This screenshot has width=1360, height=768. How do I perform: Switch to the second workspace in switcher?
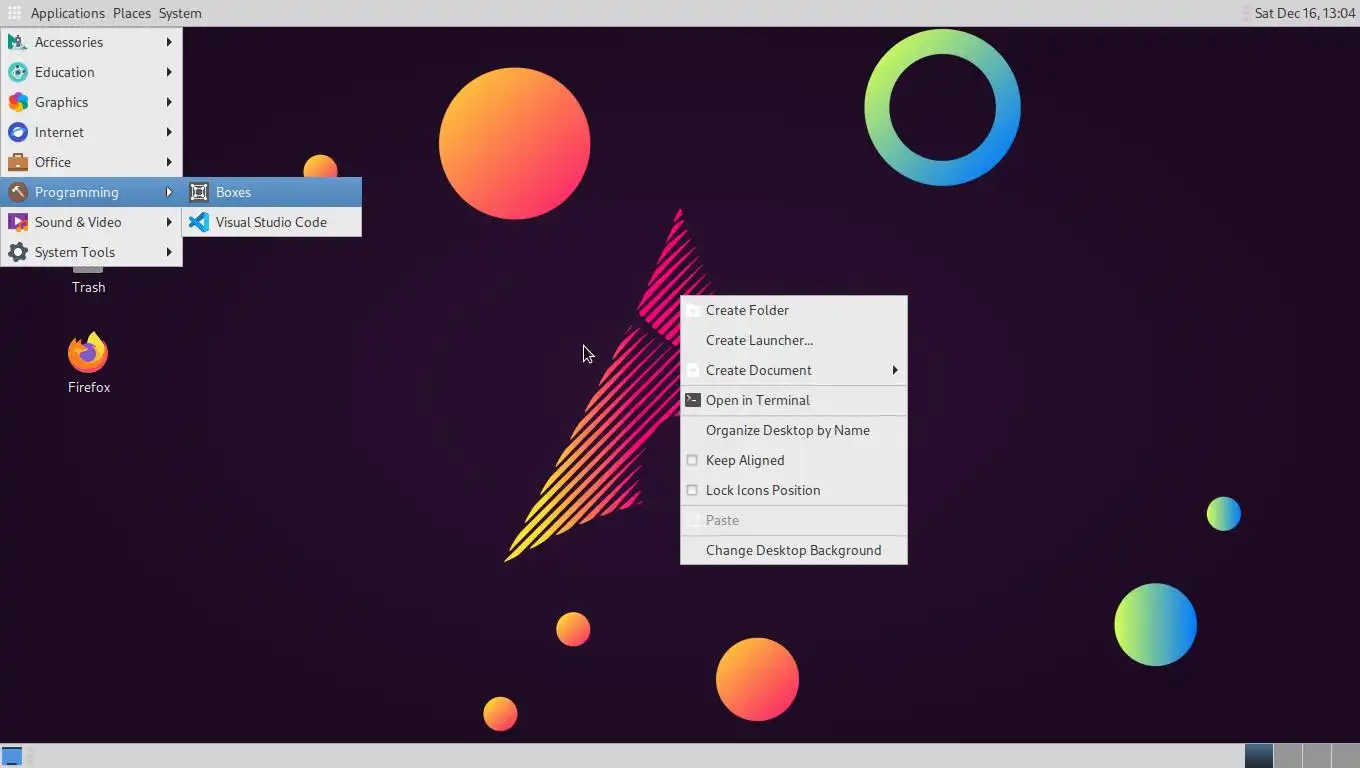(x=1288, y=756)
